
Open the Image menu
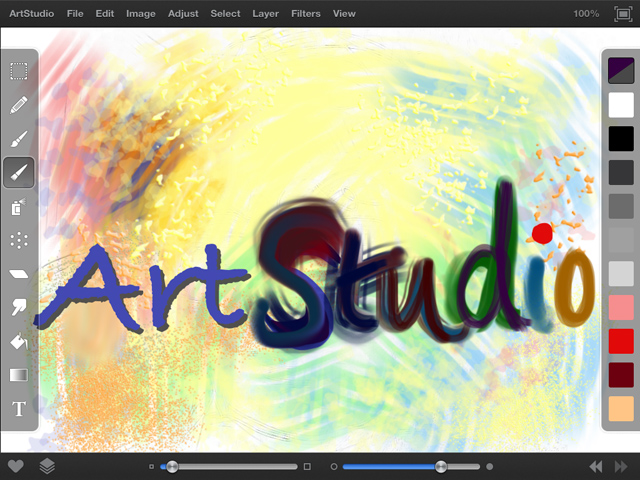[141, 14]
